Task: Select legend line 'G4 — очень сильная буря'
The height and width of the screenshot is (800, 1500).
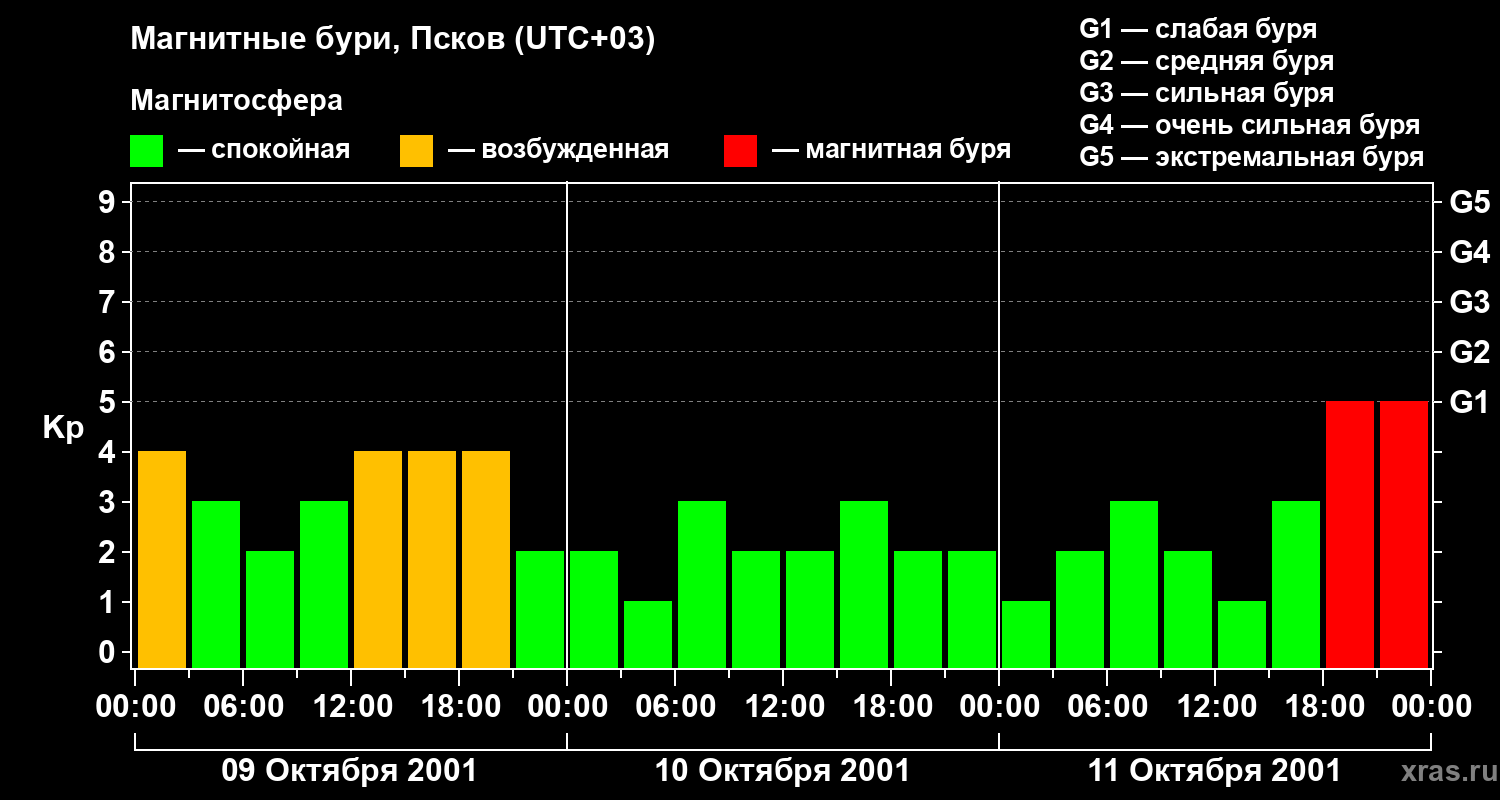Action: (x=1250, y=125)
